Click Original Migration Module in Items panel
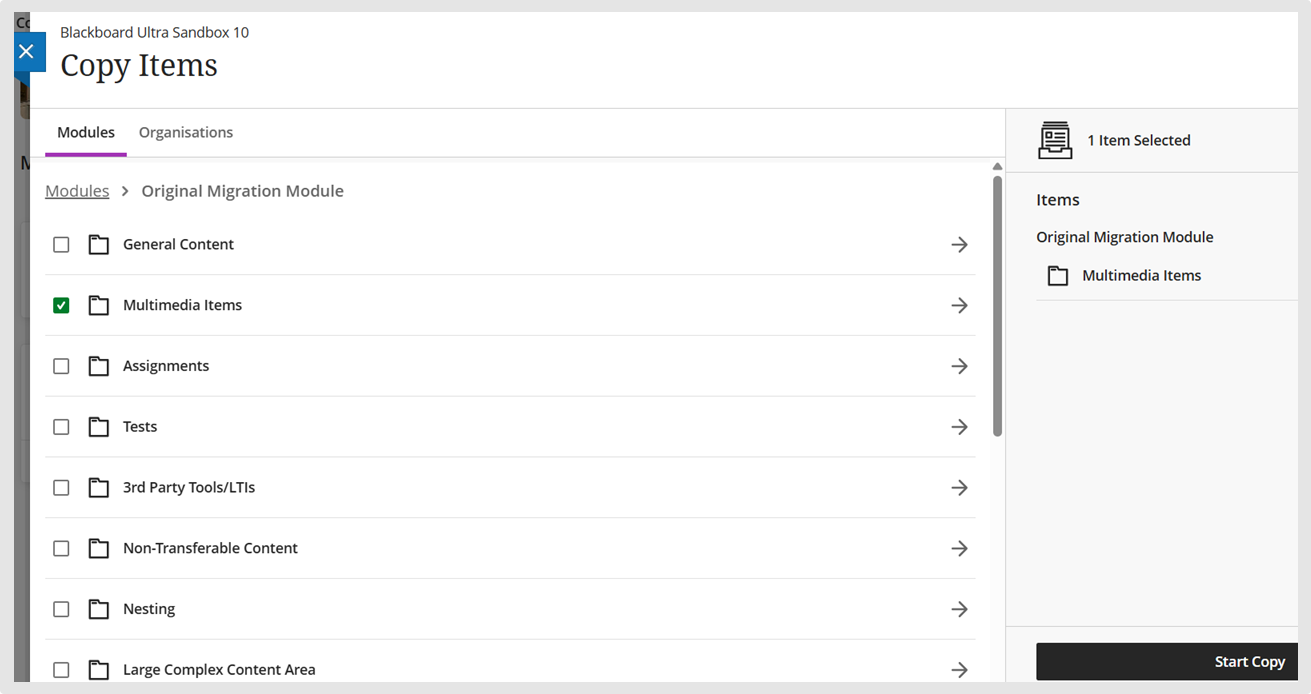 (x=1124, y=237)
